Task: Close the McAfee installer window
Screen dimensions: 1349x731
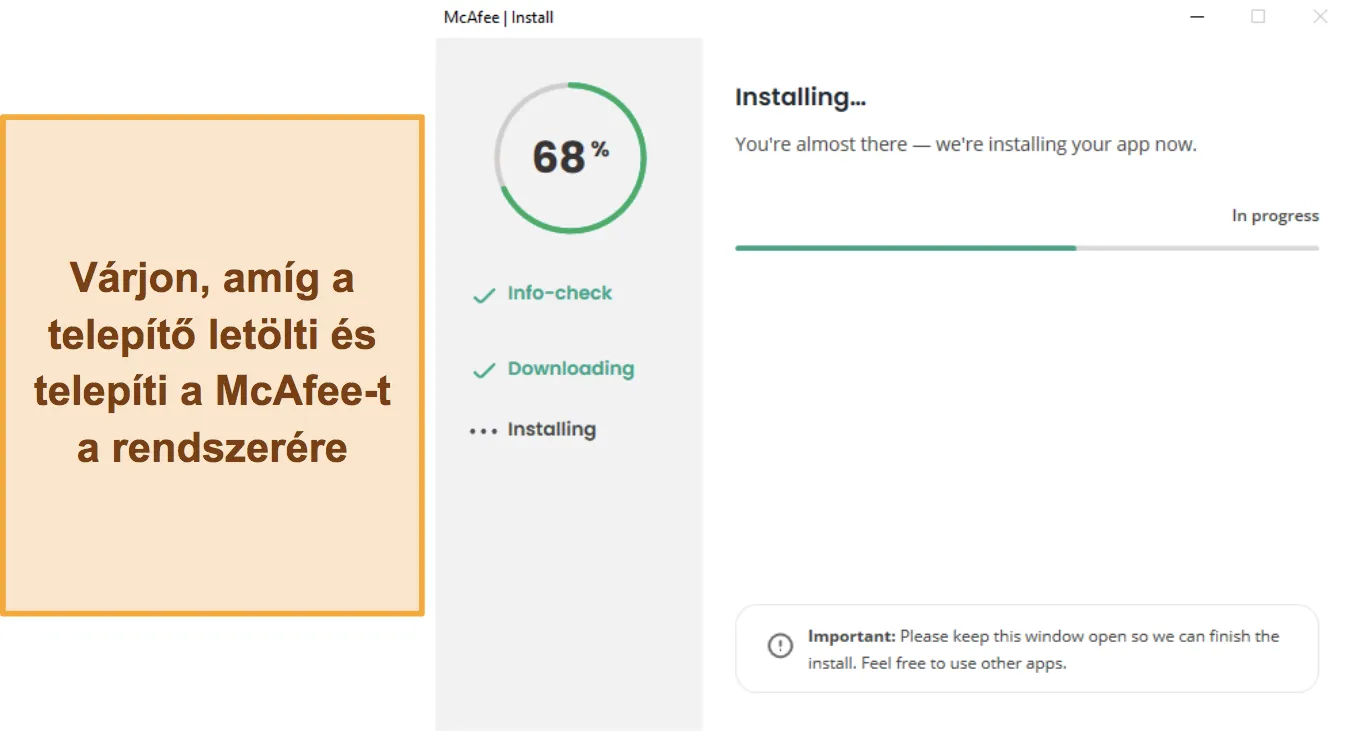Action: click(1320, 16)
